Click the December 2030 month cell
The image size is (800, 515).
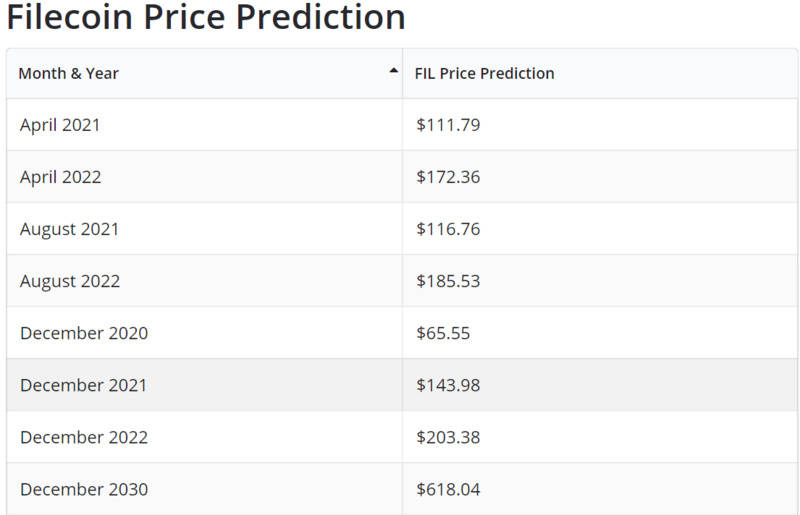tap(204, 489)
